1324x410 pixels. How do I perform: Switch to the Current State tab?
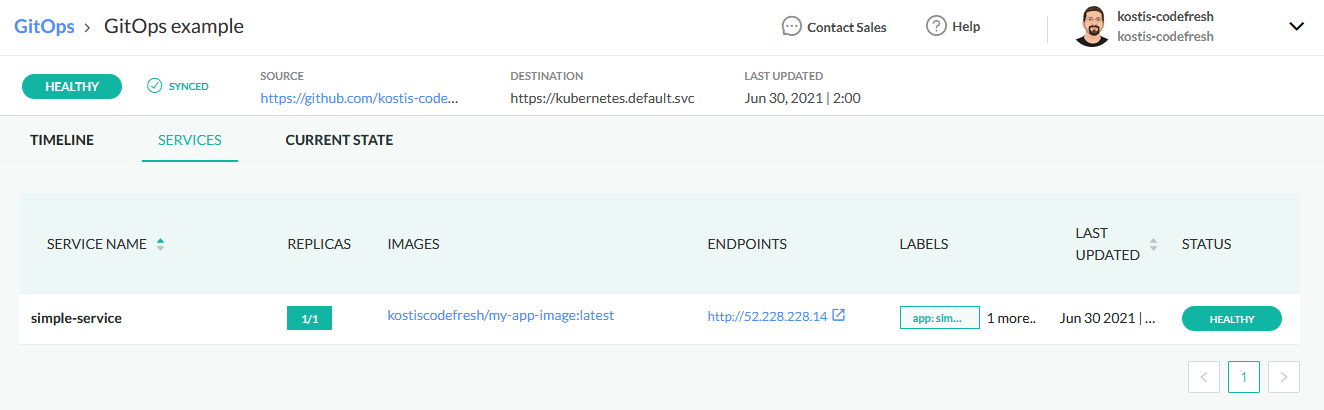pyautogui.click(x=339, y=140)
